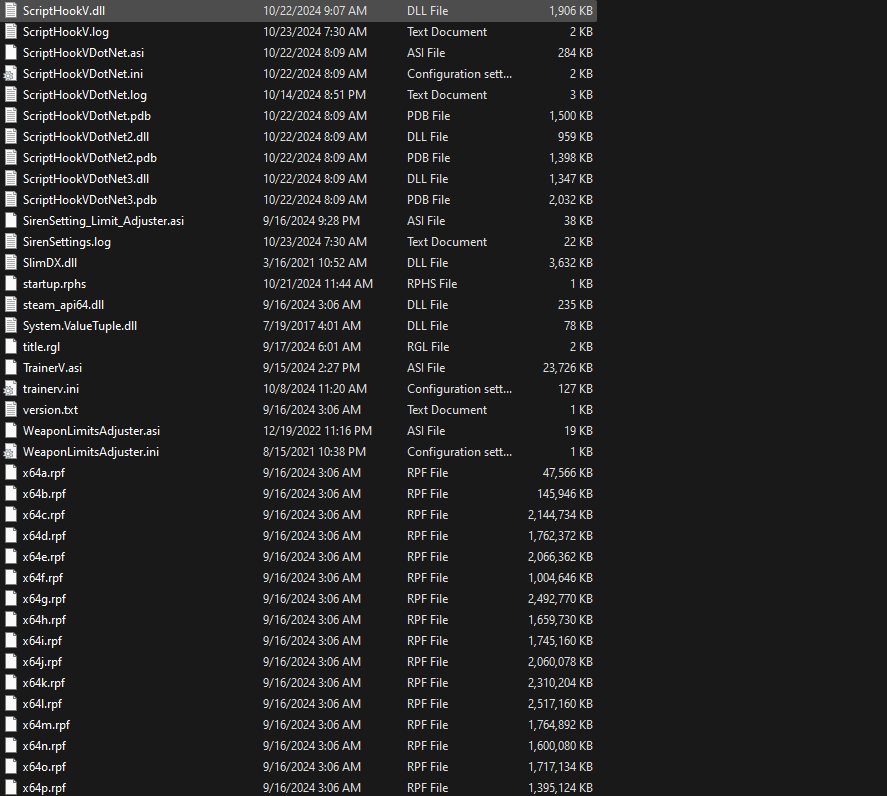Click the ScriptHookV.dll file icon
Image resolution: width=887 pixels, height=796 pixels.
coord(11,11)
